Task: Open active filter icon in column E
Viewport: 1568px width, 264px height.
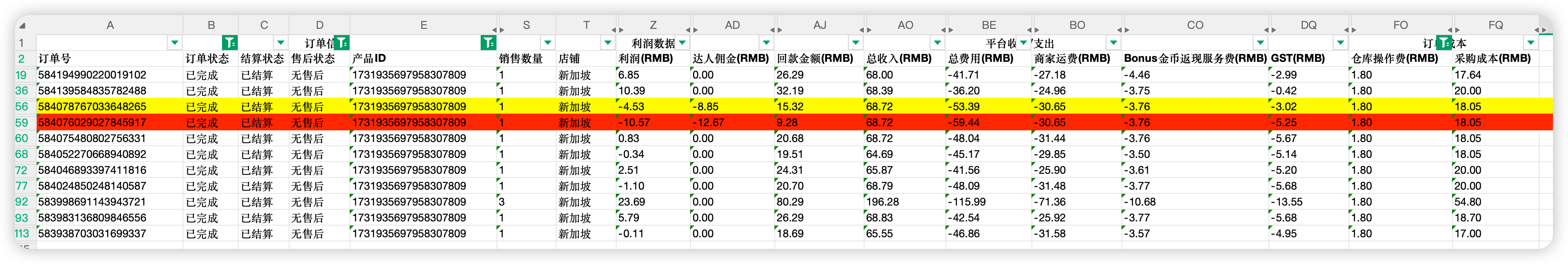Action: 488,43
